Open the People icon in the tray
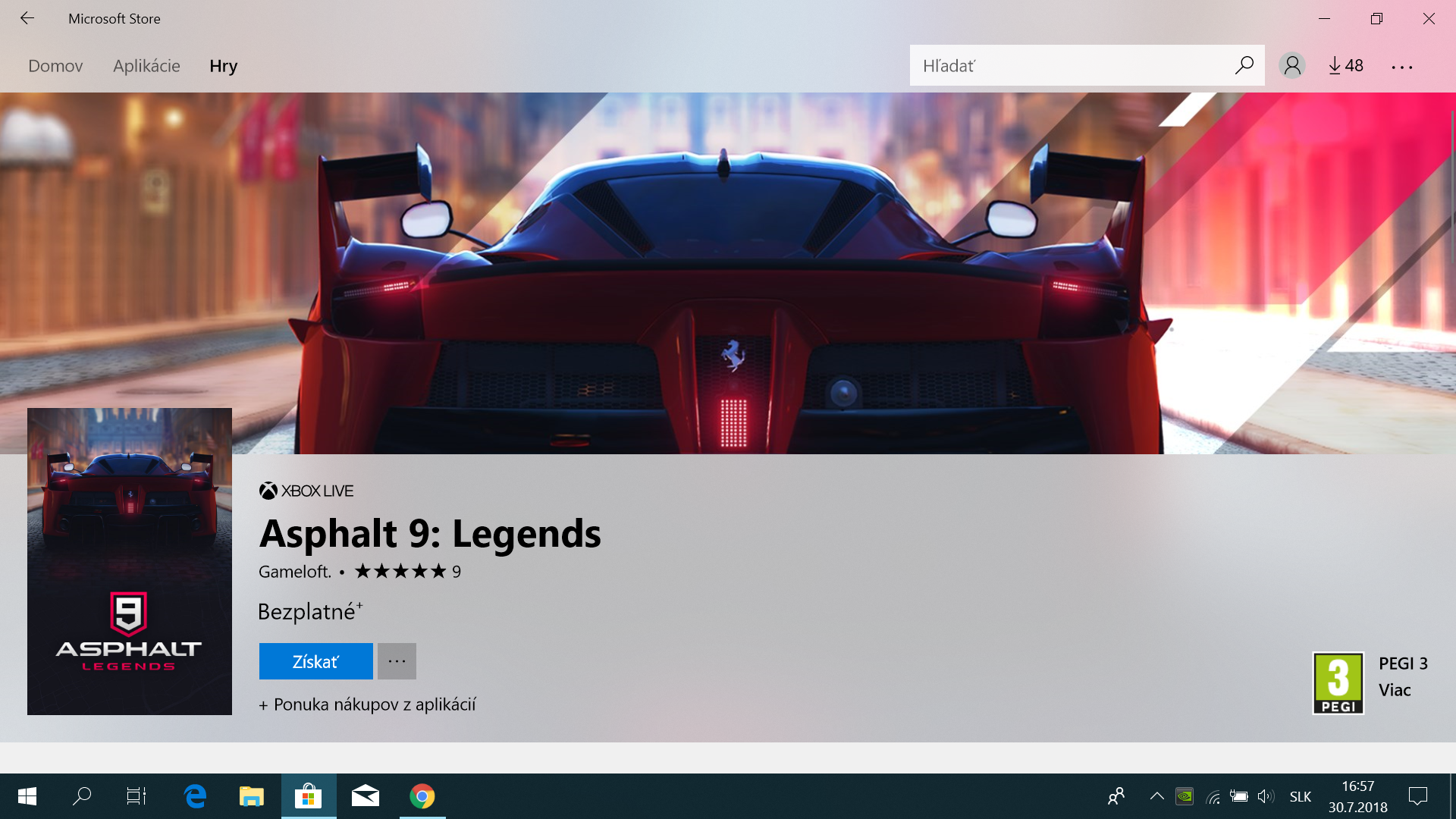 (x=1116, y=796)
